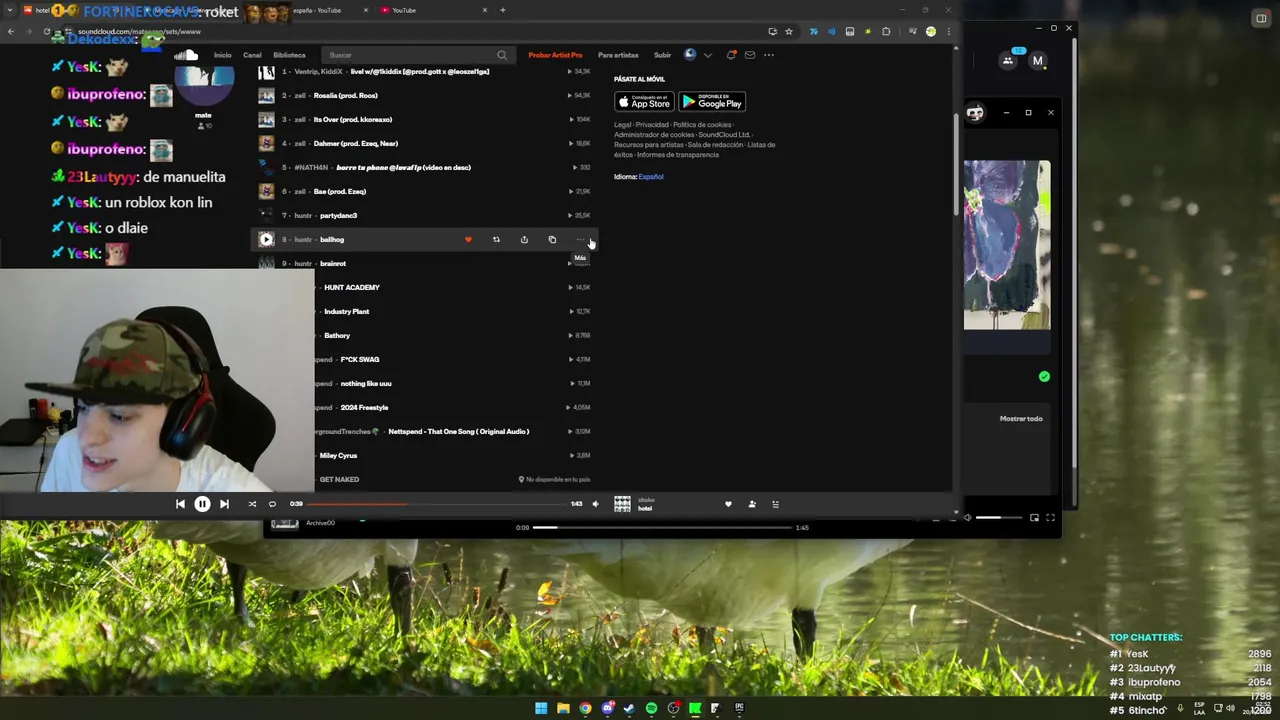Open Spotify from taskbar

(x=651, y=708)
